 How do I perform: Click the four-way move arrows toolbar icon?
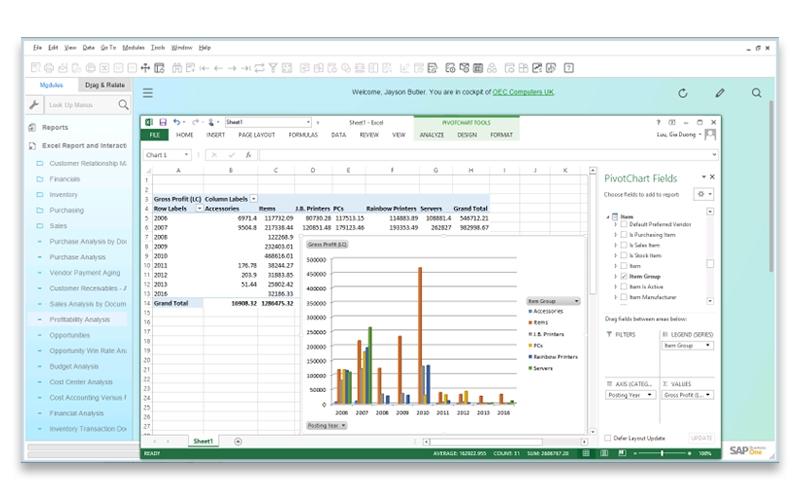pyautogui.click(x=145, y=68)
